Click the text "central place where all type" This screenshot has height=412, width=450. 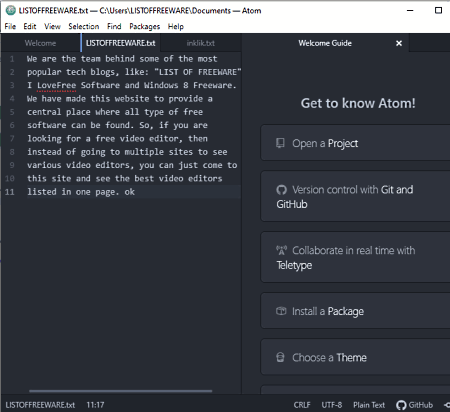coord(95,112)
